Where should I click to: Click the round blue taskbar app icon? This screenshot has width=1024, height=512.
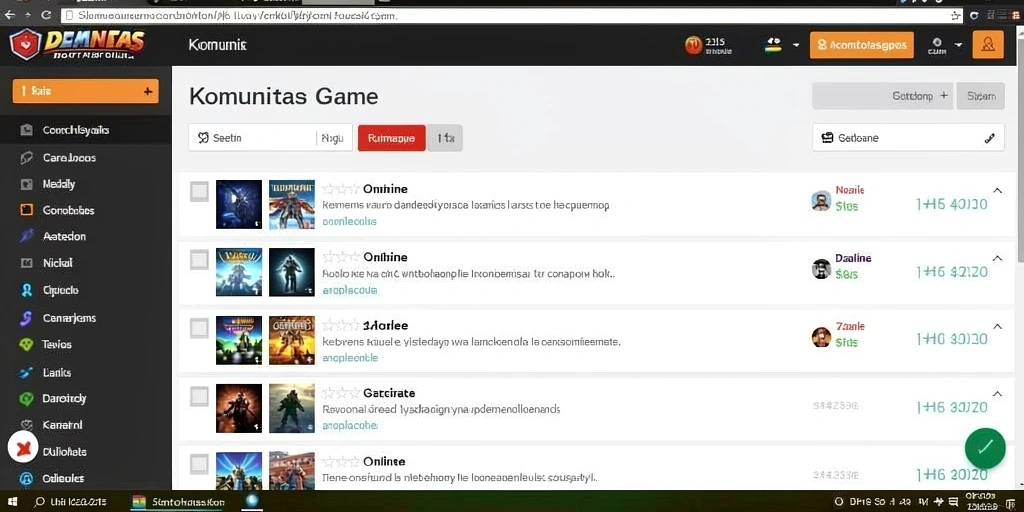click(253, 502)
